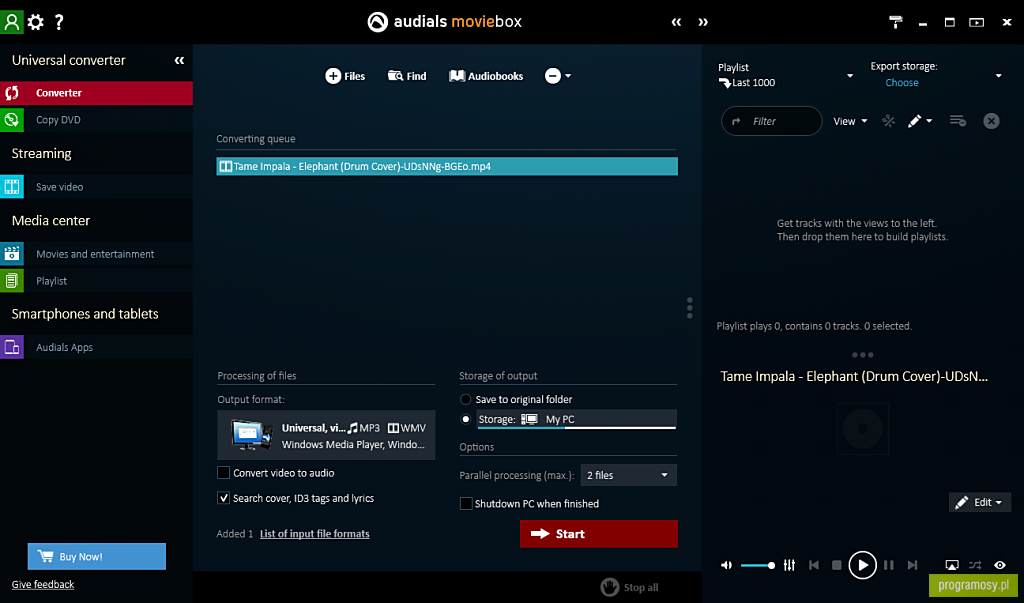
Task: Click the green Playlist icon
Action: tap(12, 281)
